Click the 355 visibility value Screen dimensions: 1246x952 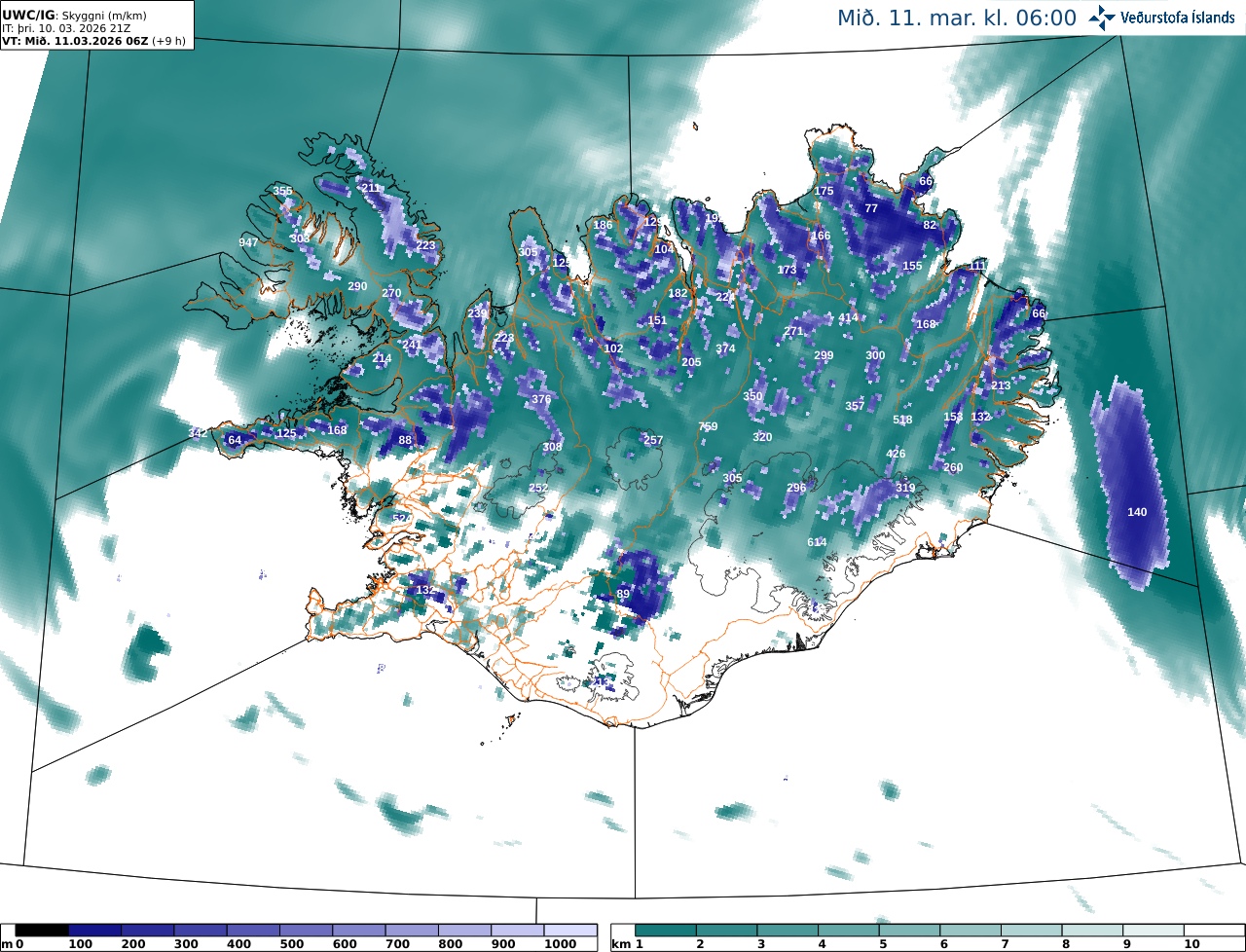[x=282, y=191]
